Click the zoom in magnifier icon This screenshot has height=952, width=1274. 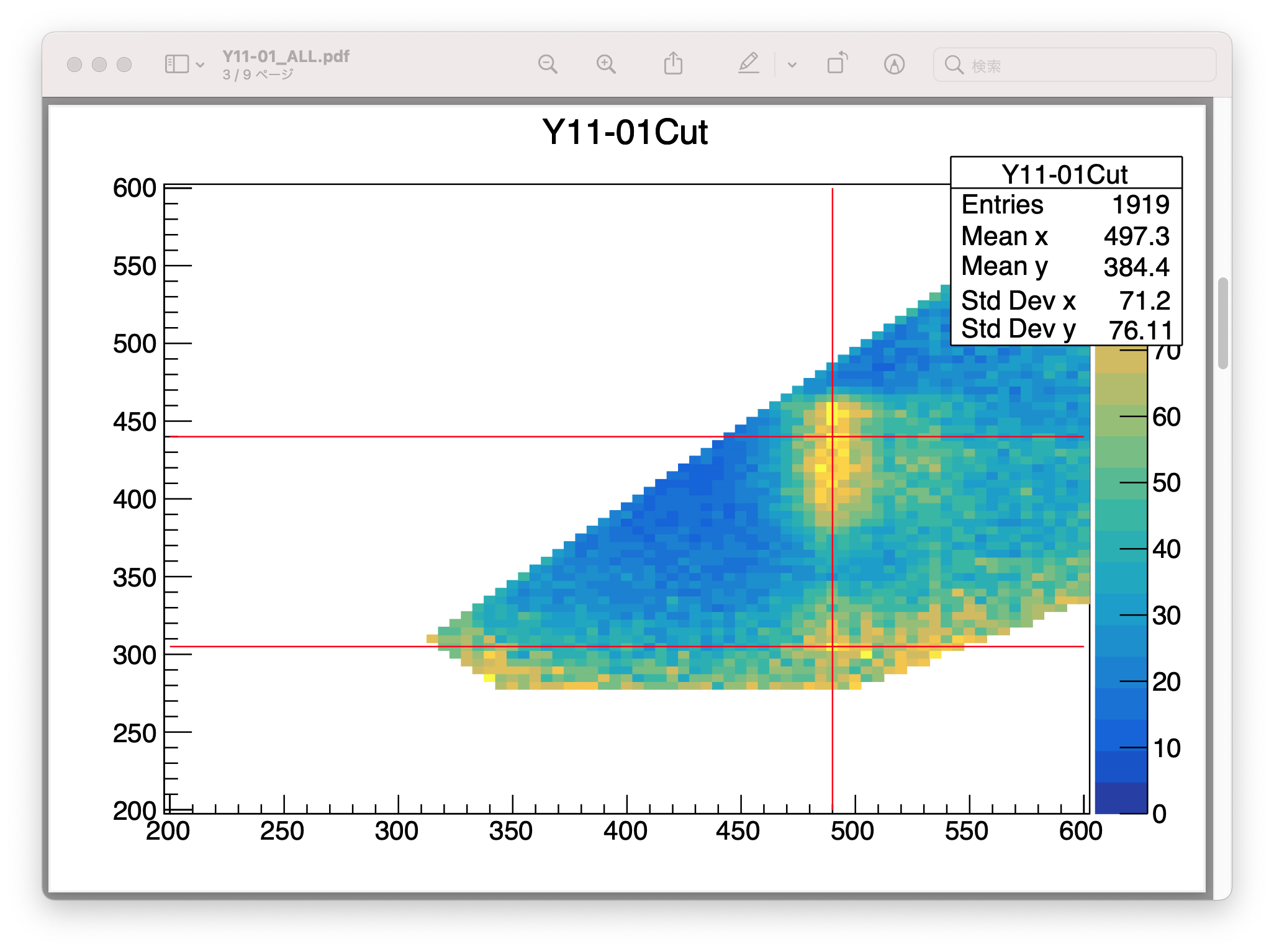point(606,64)
